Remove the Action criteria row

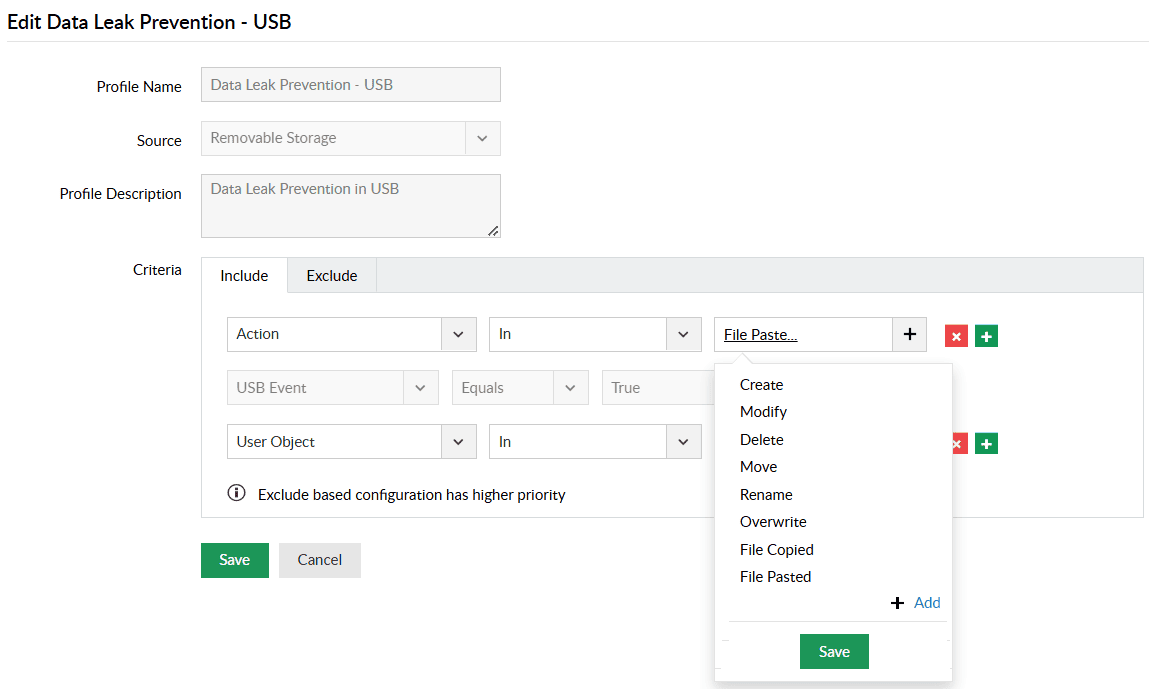[x=956, y=336]
